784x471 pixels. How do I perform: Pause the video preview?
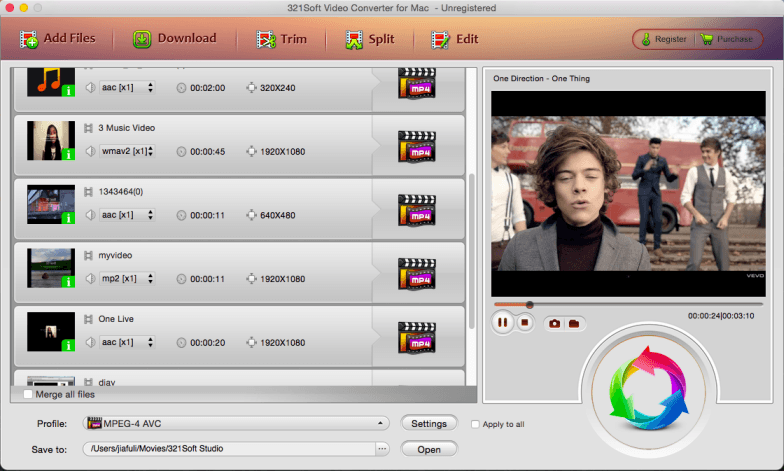(x=502, y=322)
